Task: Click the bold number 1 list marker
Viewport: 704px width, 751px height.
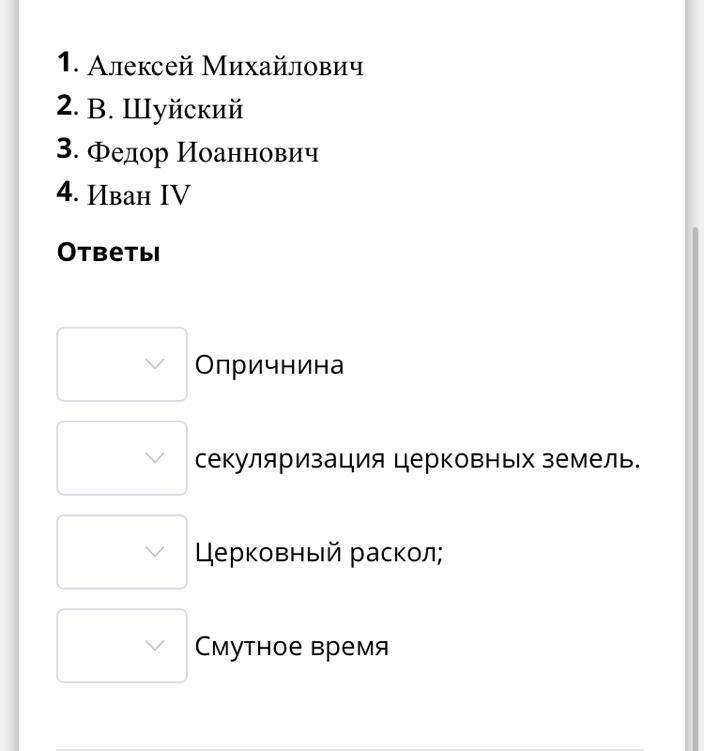Action: pyautogui.click(x=66, y=64)
